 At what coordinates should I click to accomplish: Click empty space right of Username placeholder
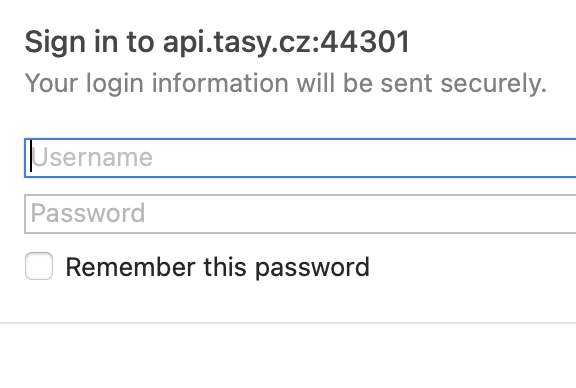(364, 158)
